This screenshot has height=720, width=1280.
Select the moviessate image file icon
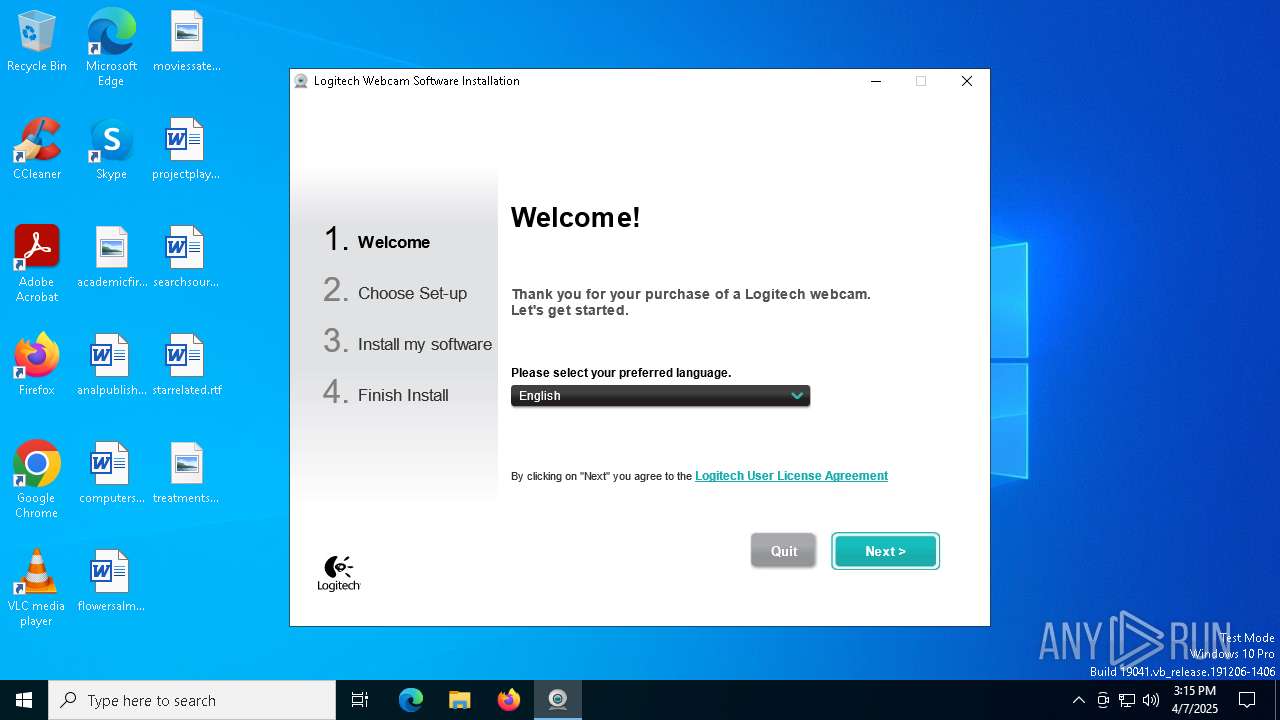(x=186, y=41)
